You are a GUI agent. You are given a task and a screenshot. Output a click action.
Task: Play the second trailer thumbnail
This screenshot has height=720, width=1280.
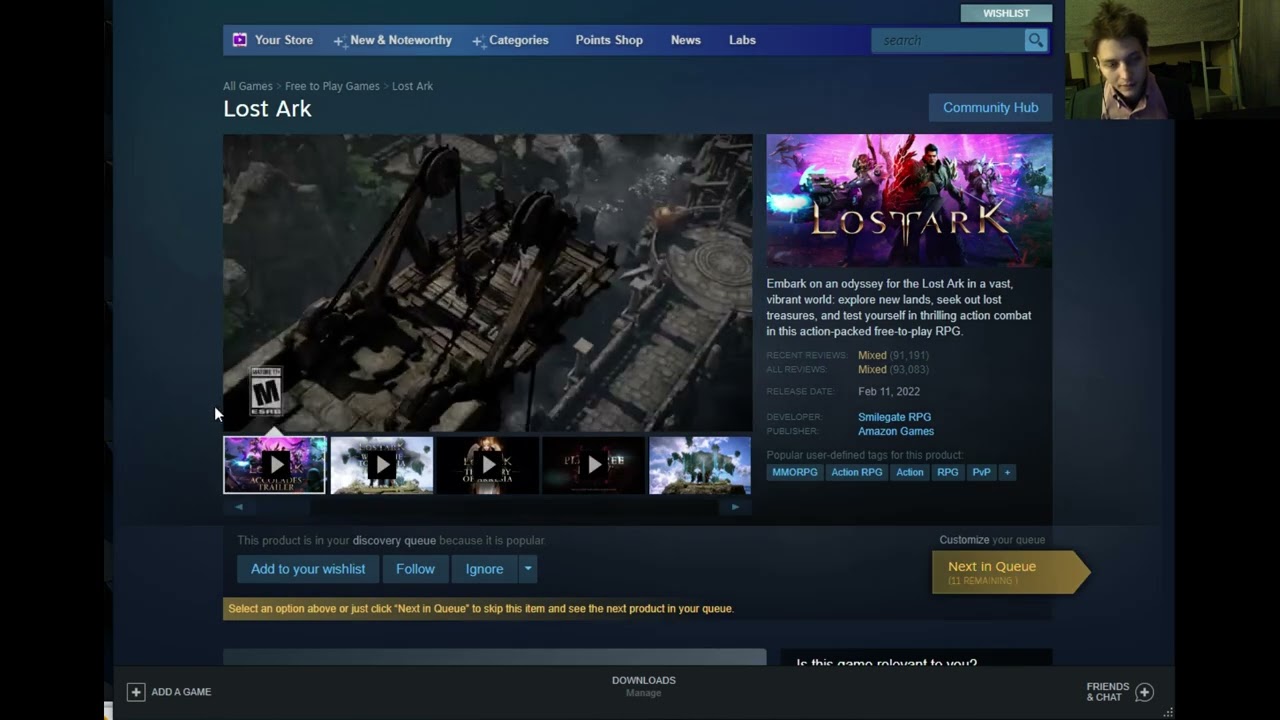(382, 465)
